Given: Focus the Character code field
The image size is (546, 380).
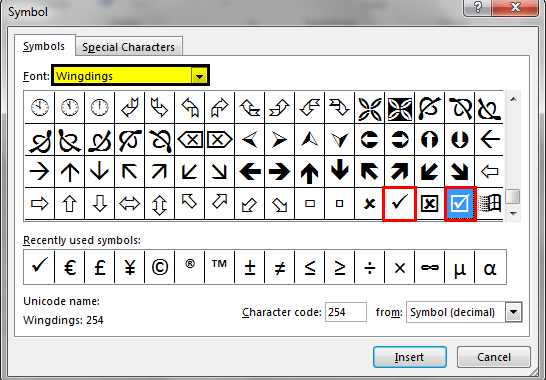Looking at the screenshot, I should click(345, 312).
